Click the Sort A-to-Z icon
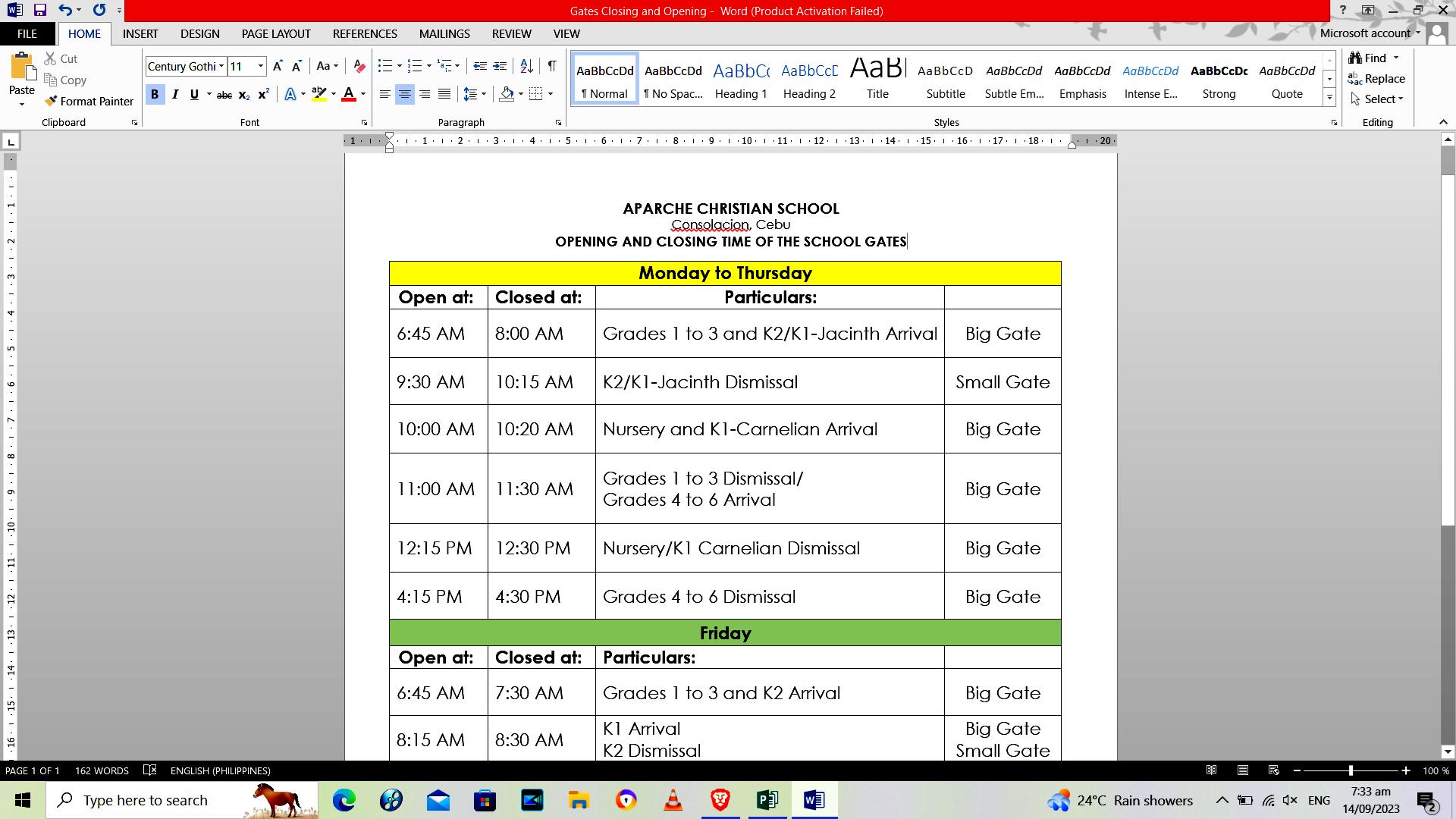Viewport: 1456px width, 819px height. coord(526,67)
